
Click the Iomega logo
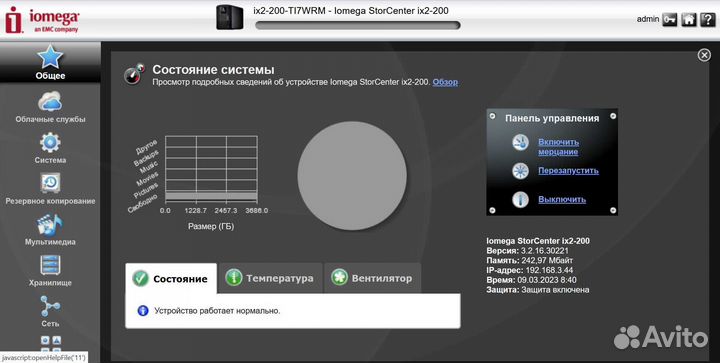pos(42,20)
